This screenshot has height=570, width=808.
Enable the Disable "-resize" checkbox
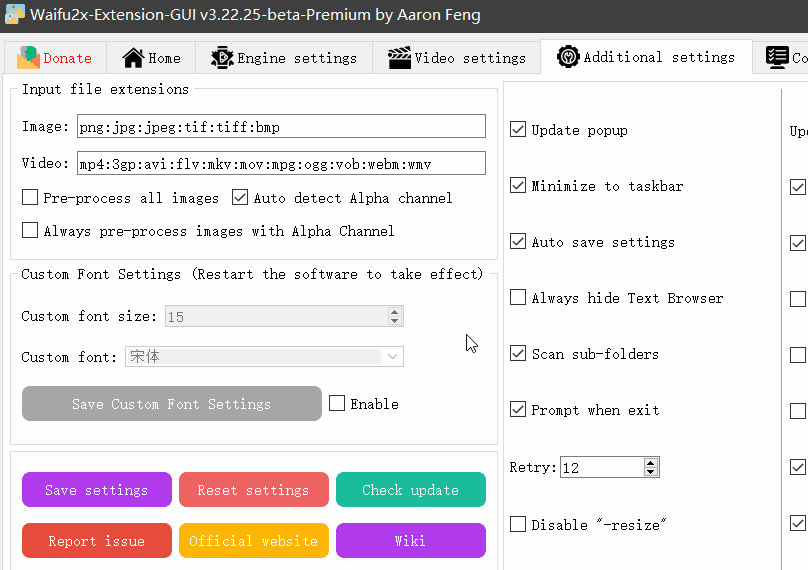518,524
